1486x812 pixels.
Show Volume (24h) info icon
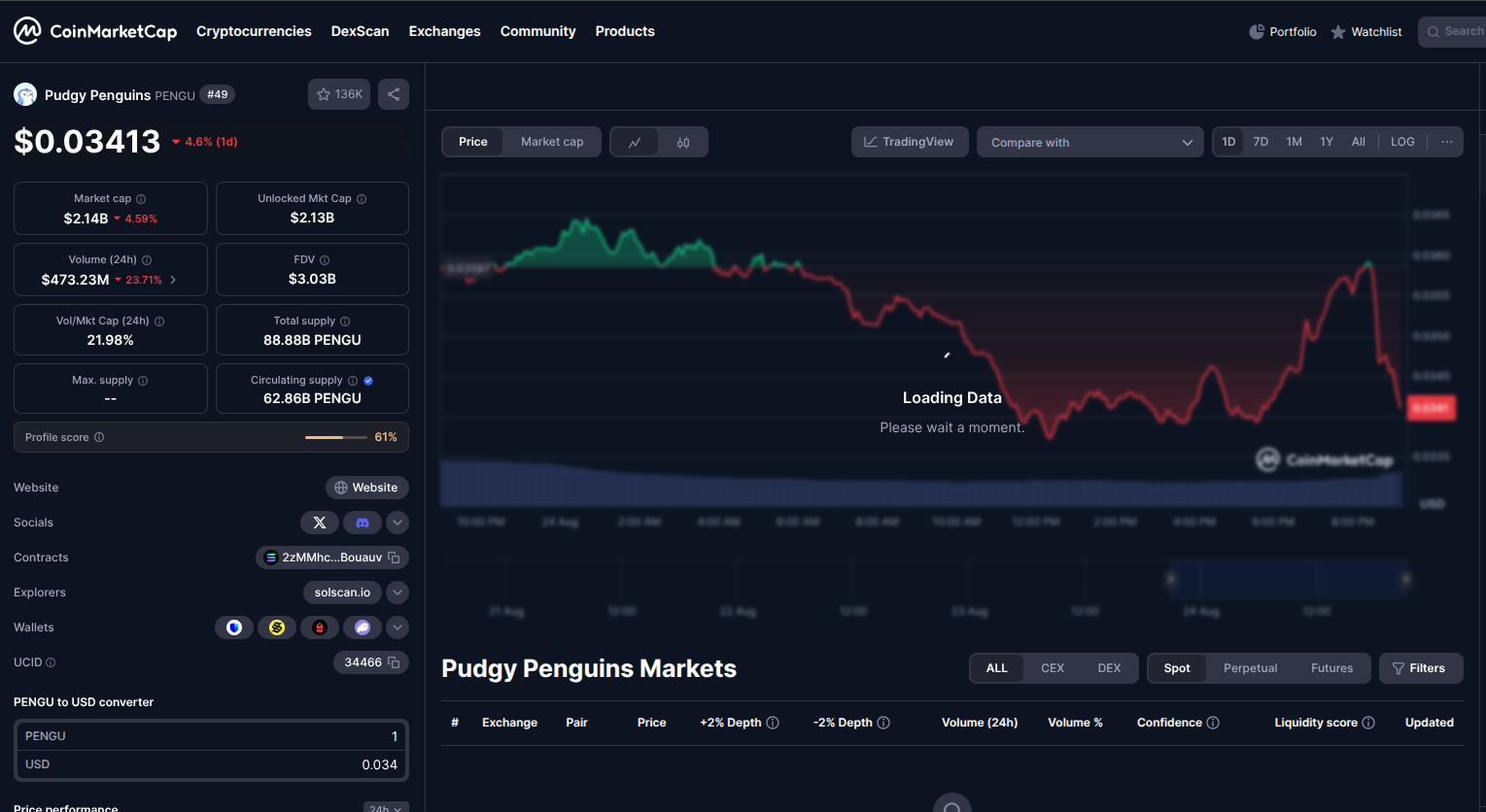[147, 260]
